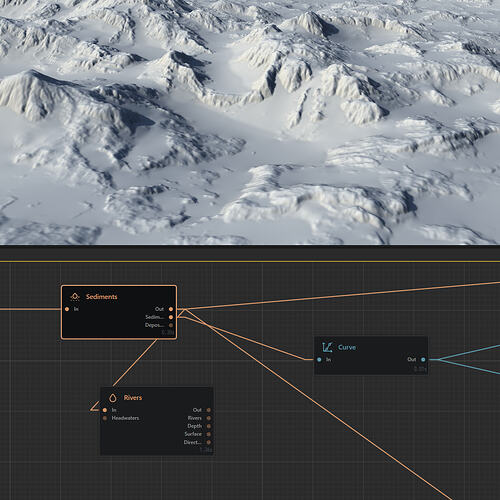Click the Direct... output port on Rivers
The height and width of the screenshot is (500, 500).
click(x=209, y=442)
